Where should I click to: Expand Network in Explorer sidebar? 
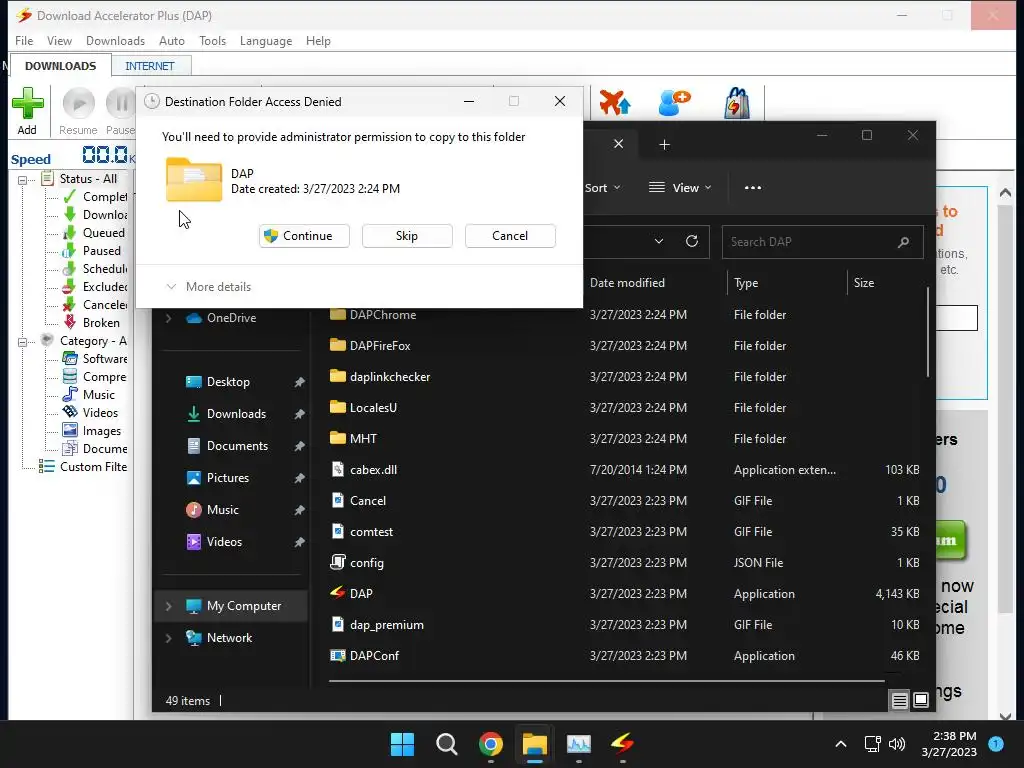click(x=168, y=638)
